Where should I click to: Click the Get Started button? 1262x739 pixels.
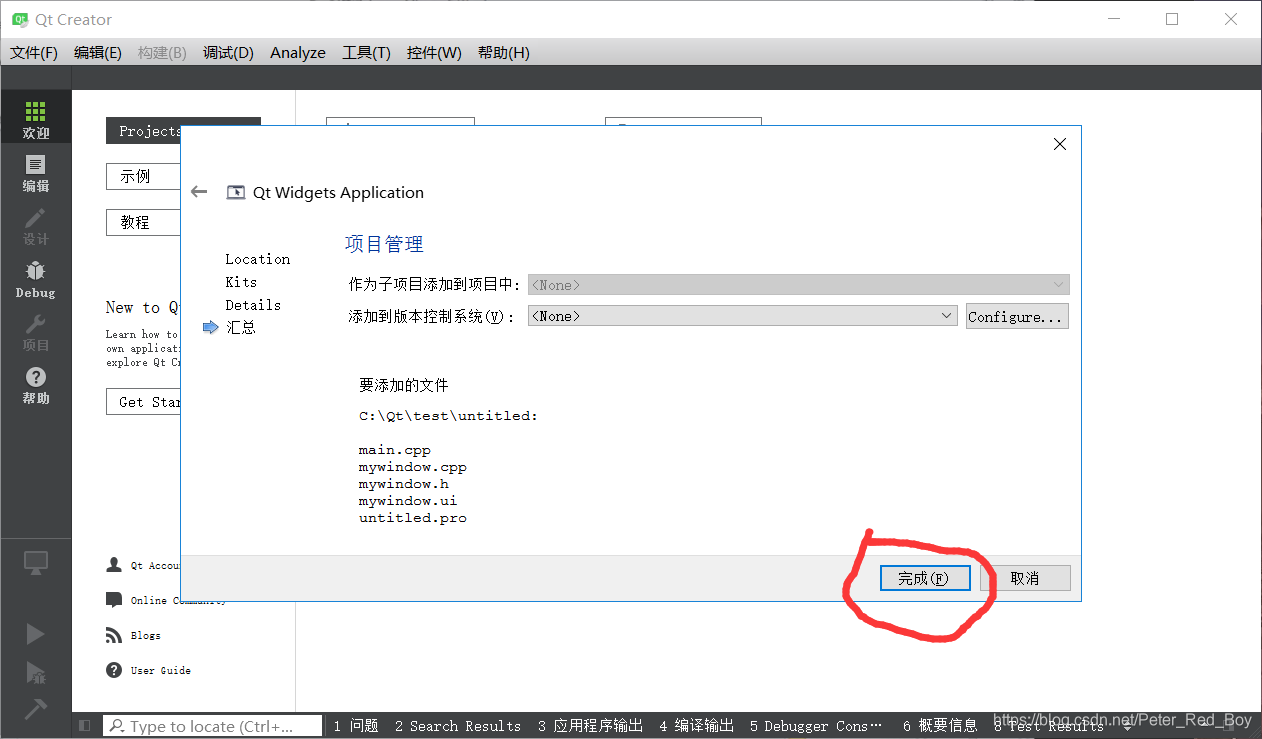click(143, 402)
